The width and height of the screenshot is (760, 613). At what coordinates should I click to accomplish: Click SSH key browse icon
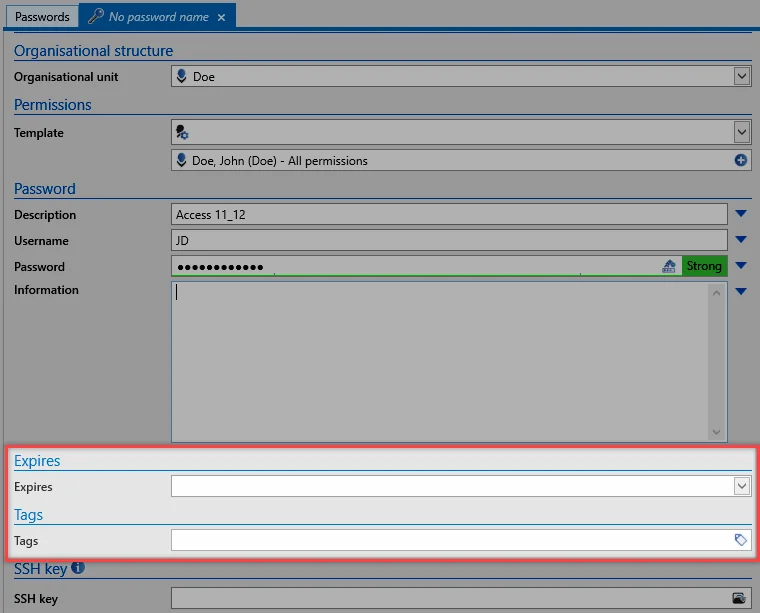click(739, 598)
